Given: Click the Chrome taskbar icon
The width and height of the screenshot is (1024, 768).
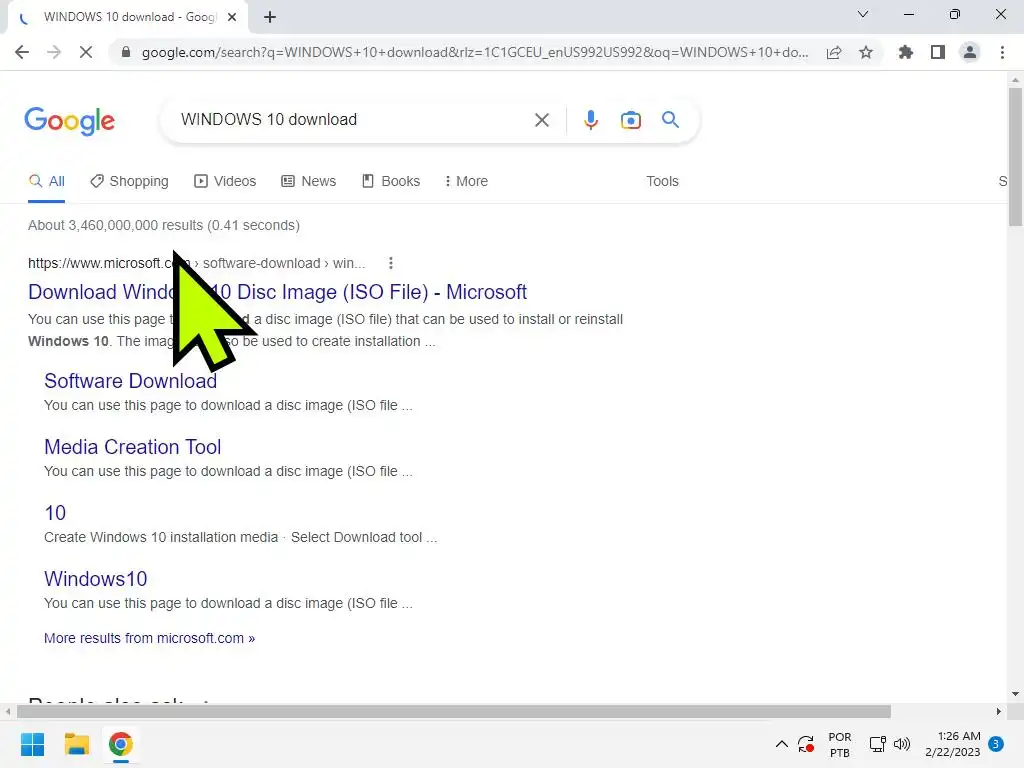Looking at the screenshot, I should point(121,744).
